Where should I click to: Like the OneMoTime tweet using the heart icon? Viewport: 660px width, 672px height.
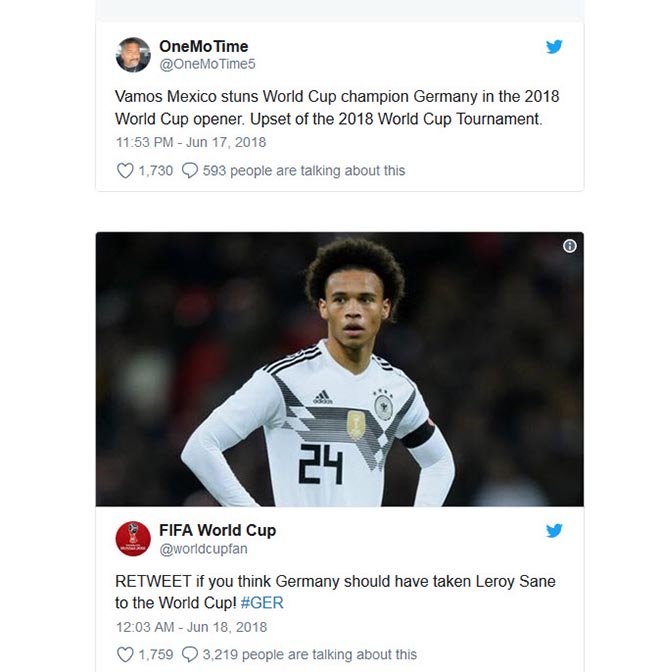pyautogui.click(x=125, y=171)
